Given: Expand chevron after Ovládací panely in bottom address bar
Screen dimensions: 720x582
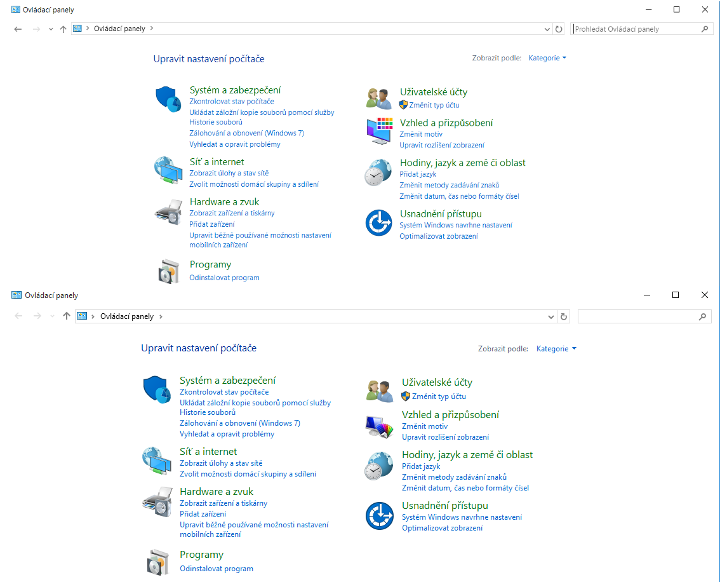Looking at the screenshot, I should click(x=161, y=316).
